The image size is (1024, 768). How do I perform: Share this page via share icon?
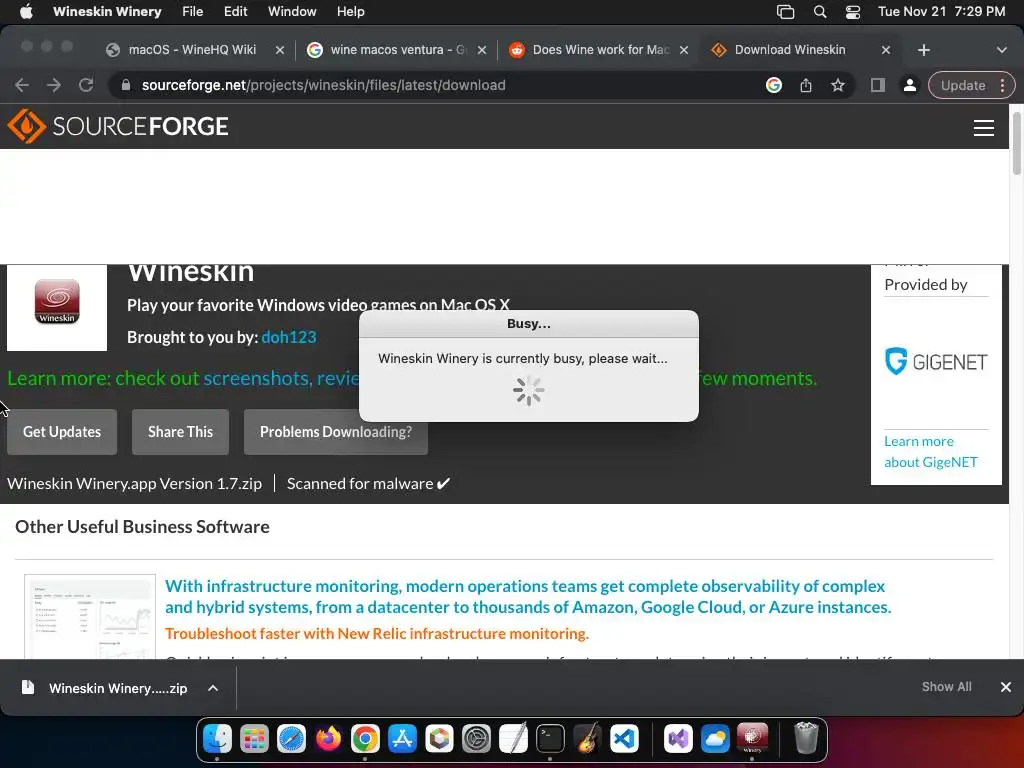[806, 85]
